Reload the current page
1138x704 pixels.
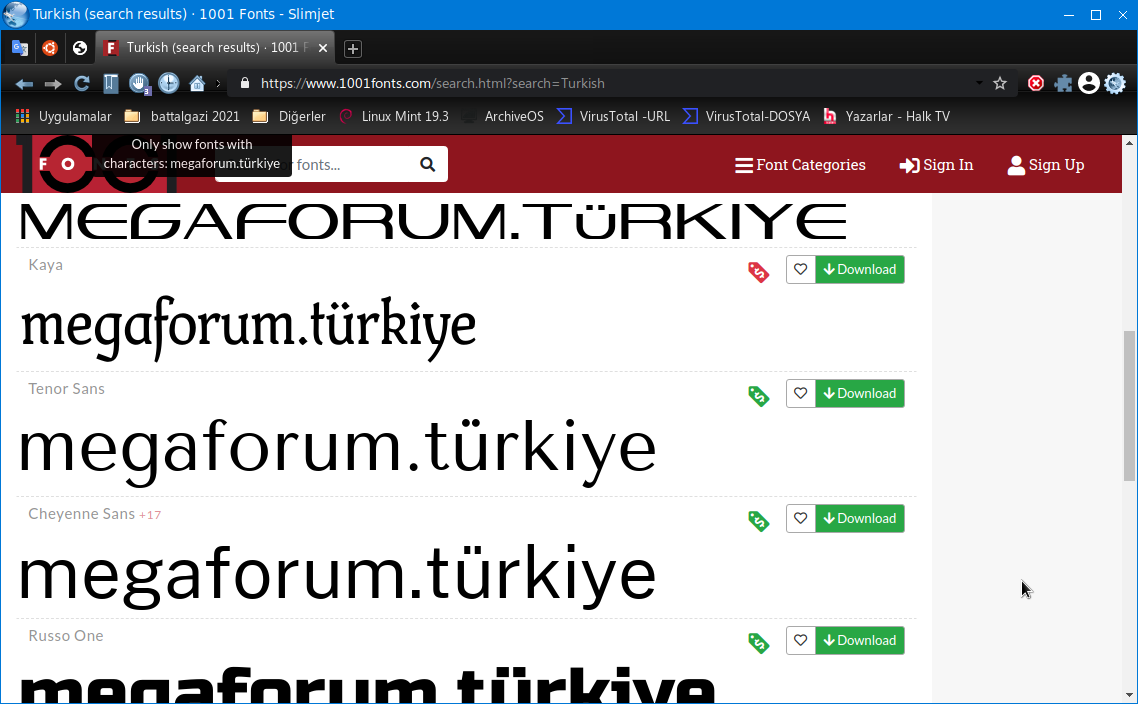(x=81, y=83)
